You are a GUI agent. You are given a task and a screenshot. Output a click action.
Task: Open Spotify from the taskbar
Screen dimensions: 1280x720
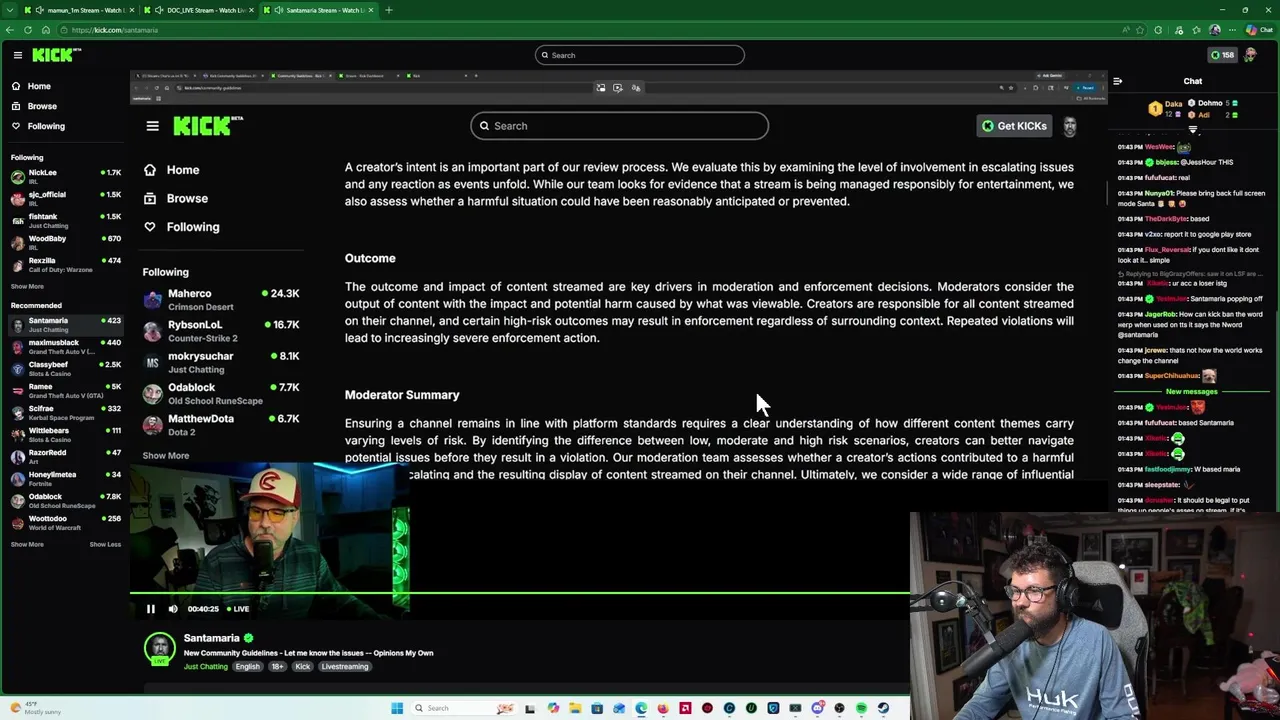[861, 708]
